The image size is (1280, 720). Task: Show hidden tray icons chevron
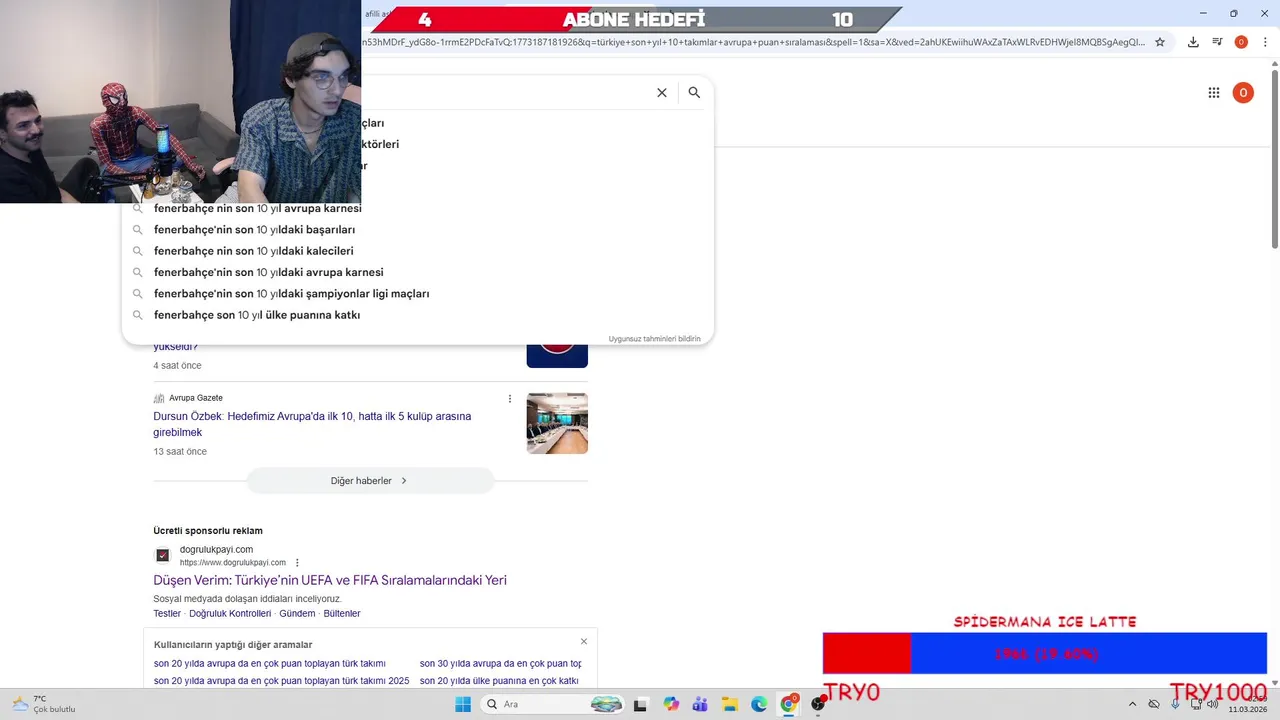pyautogui.click(x=1132, y=704)
